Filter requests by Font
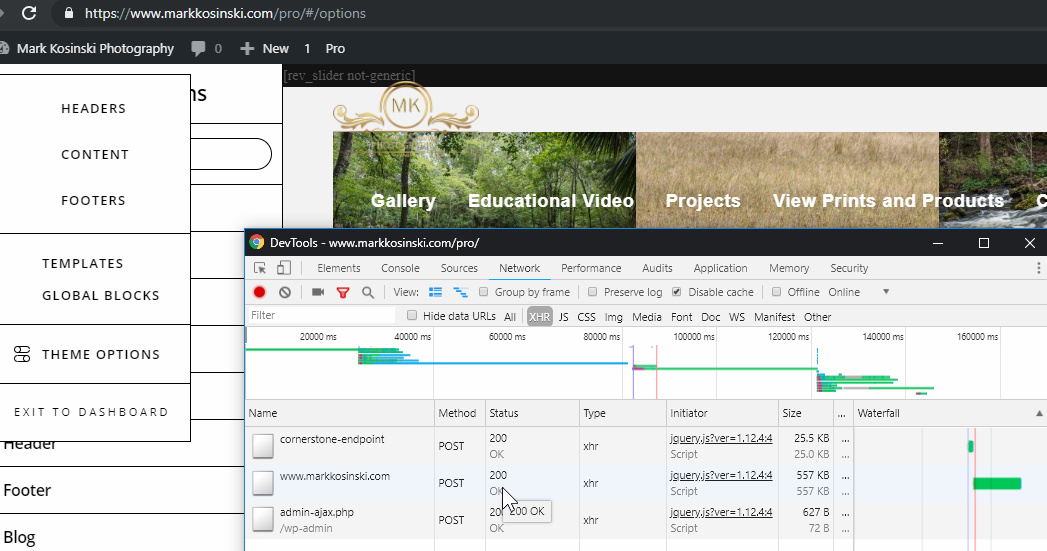 [x=682, y=317]
